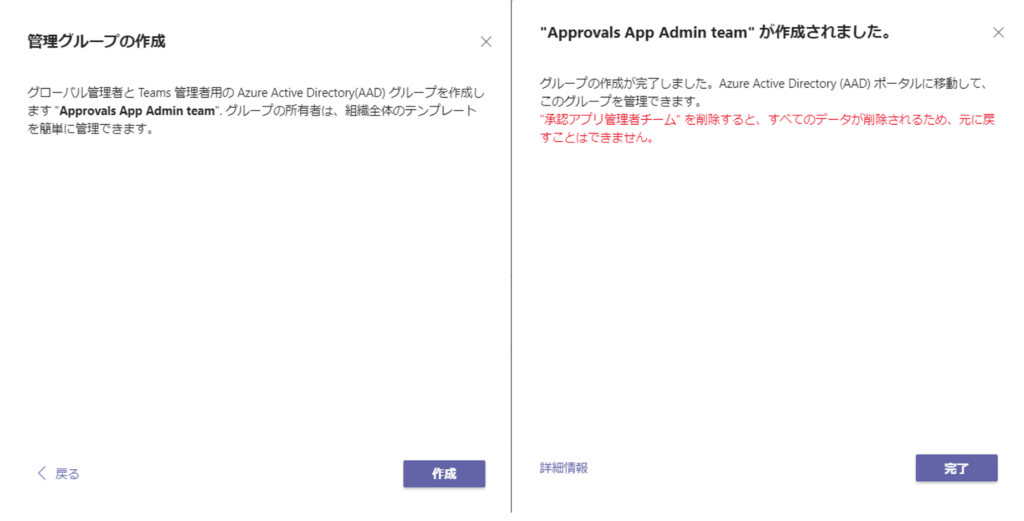The height and width of the screenshot is (521, 1024).
Task: Open the 詳細情報 link
Action: pos(564,468)
